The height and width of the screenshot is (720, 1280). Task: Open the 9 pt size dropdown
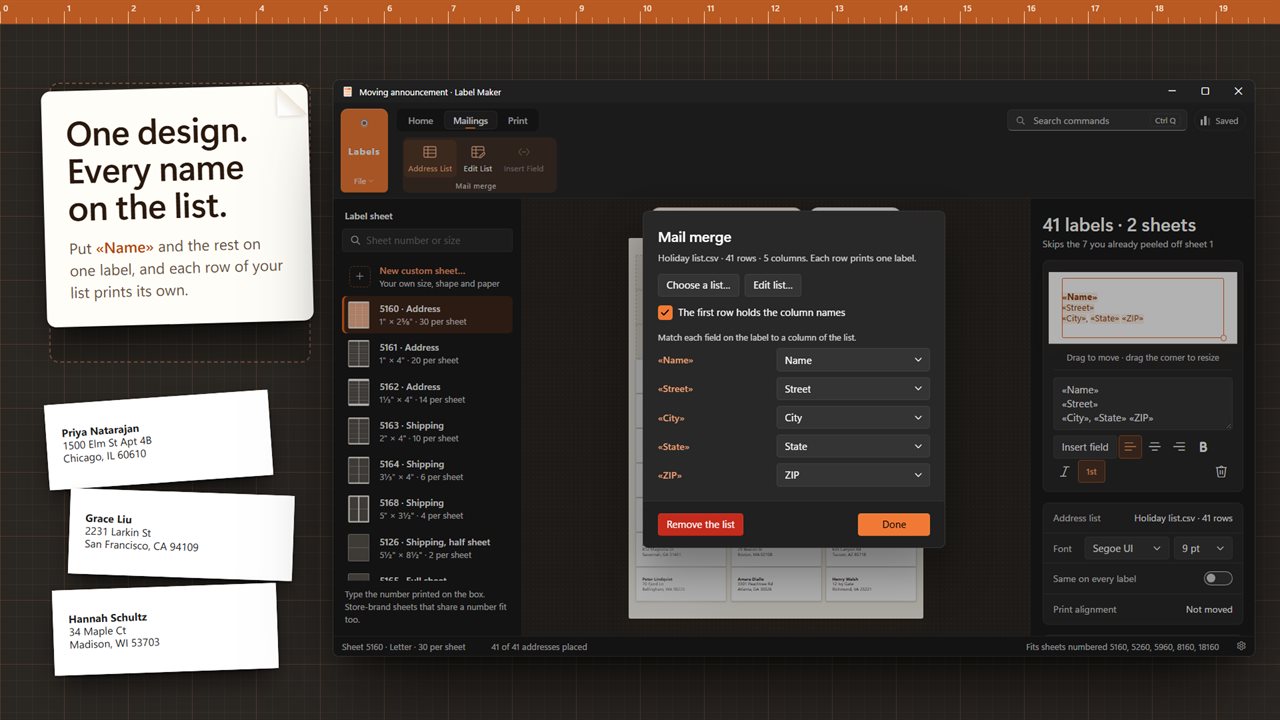click(x=1203, y=548)
